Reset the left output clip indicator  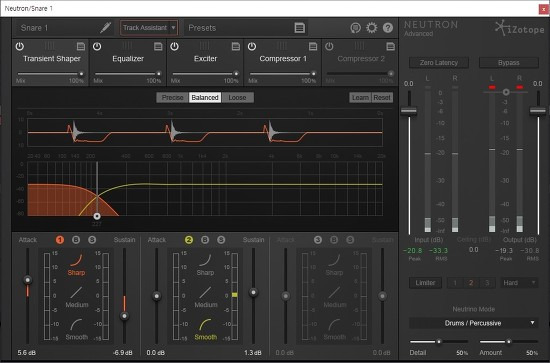pyautogui.click(x=492, y=87)
